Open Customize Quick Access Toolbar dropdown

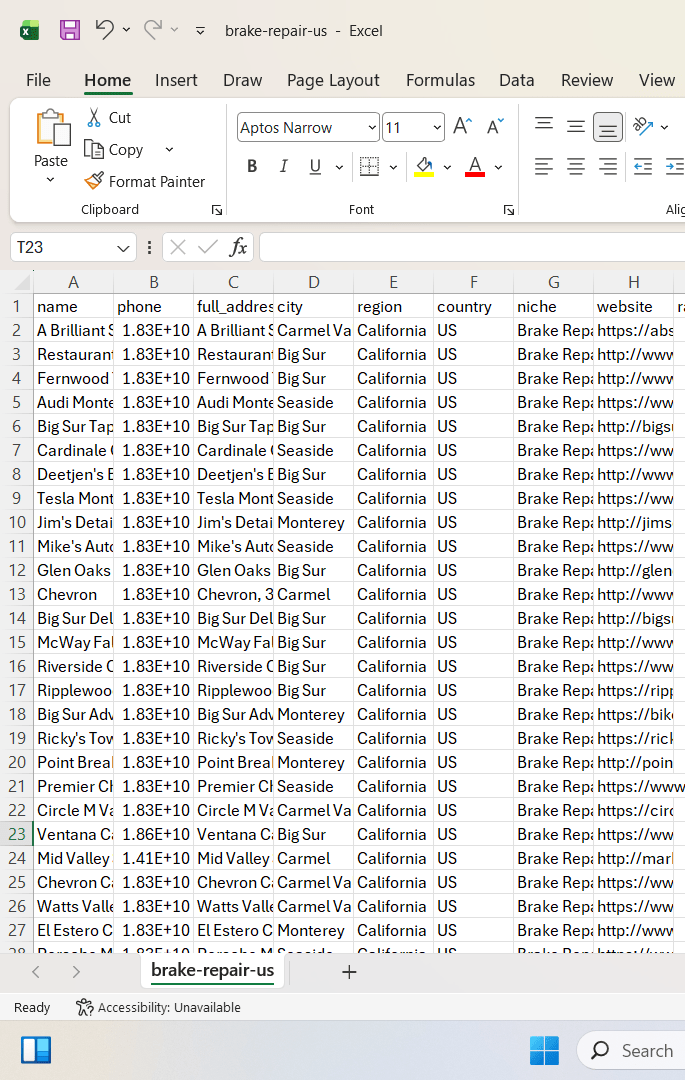coord(200,30)
